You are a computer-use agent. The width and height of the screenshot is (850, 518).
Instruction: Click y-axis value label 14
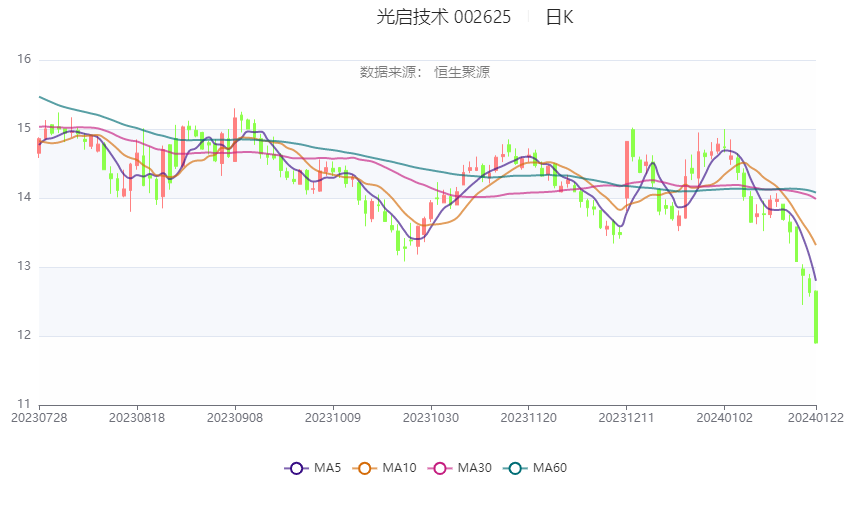point(24,197)
